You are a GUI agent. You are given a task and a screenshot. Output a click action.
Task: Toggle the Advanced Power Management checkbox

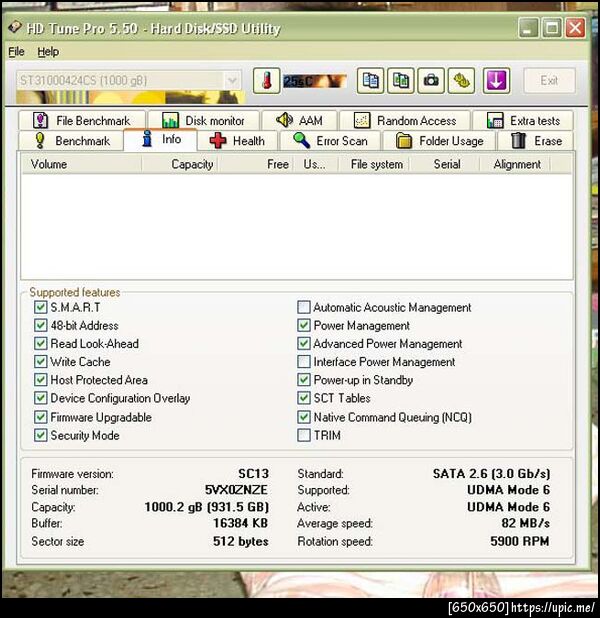coord(304,343)
